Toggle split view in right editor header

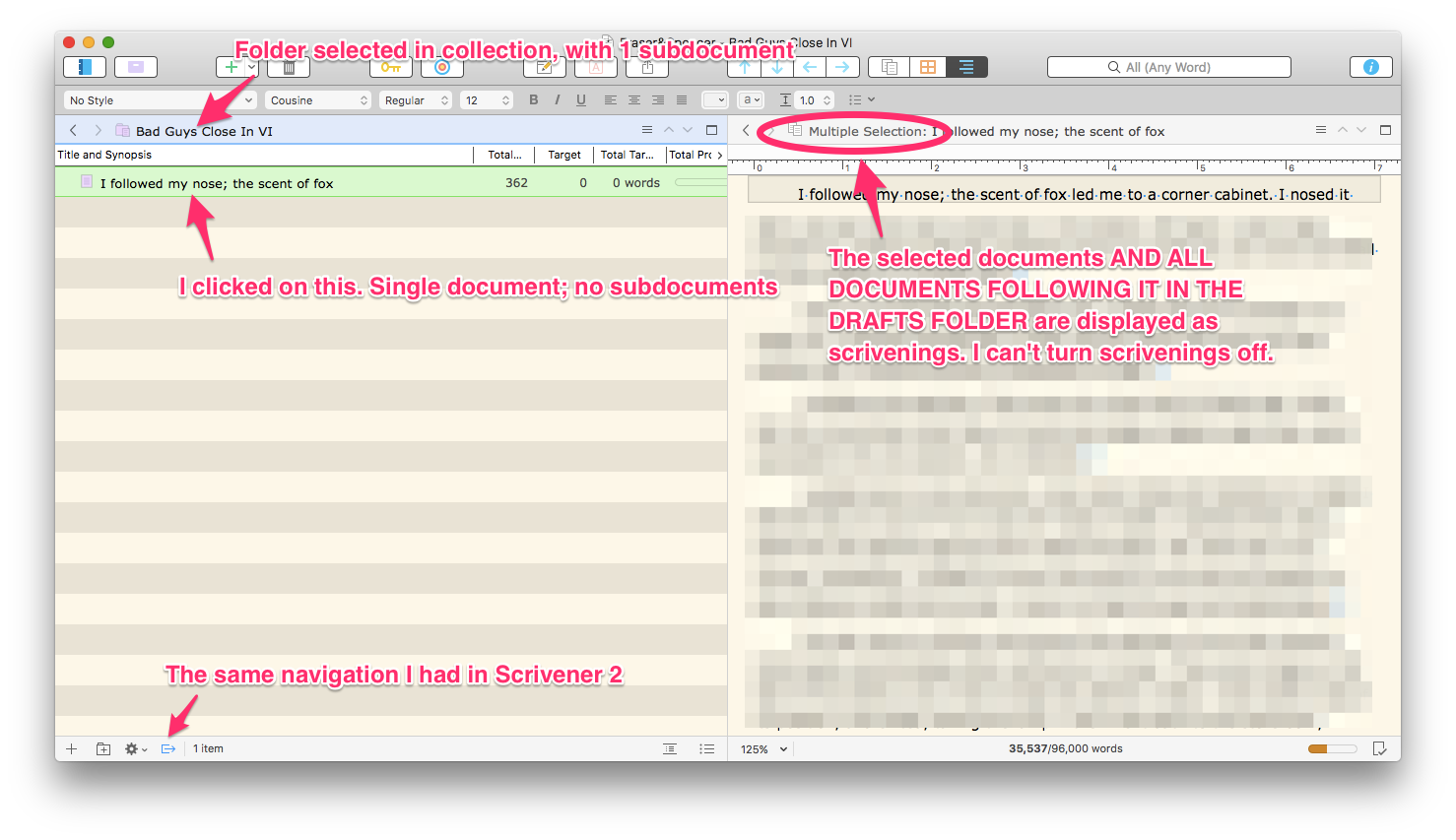pyautogui.click(x=1385, y=130)
